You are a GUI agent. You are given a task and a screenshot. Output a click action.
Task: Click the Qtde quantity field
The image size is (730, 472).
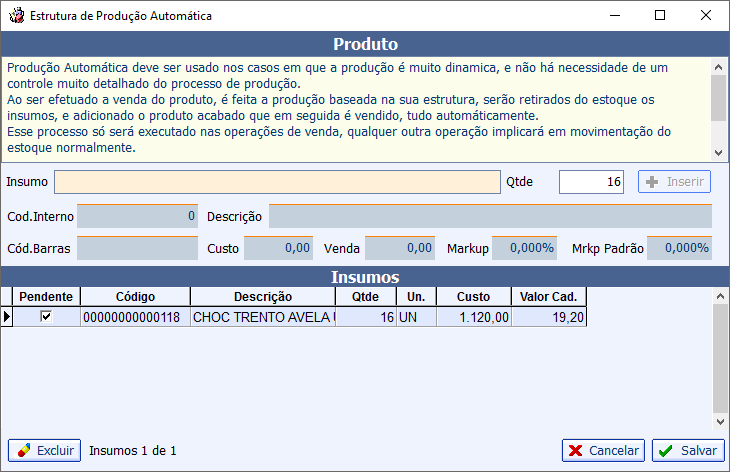pos(592,182)
